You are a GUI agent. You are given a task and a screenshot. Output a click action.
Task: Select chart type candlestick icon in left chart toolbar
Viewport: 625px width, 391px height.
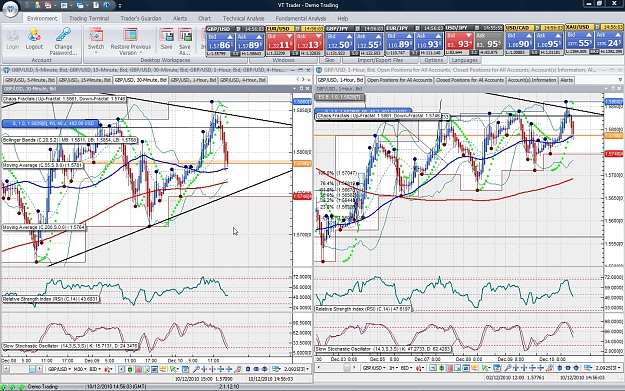click(108, 369)
